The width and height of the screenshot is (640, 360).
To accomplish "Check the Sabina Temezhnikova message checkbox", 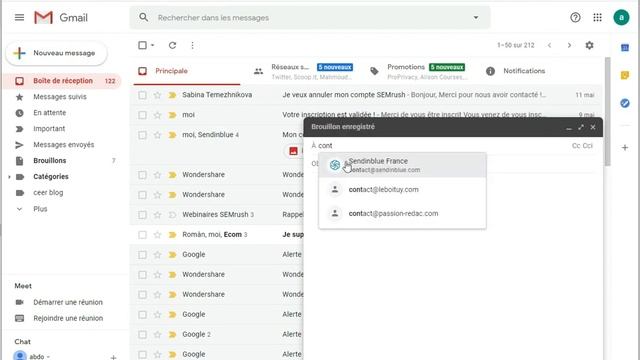I will [142, 95].
